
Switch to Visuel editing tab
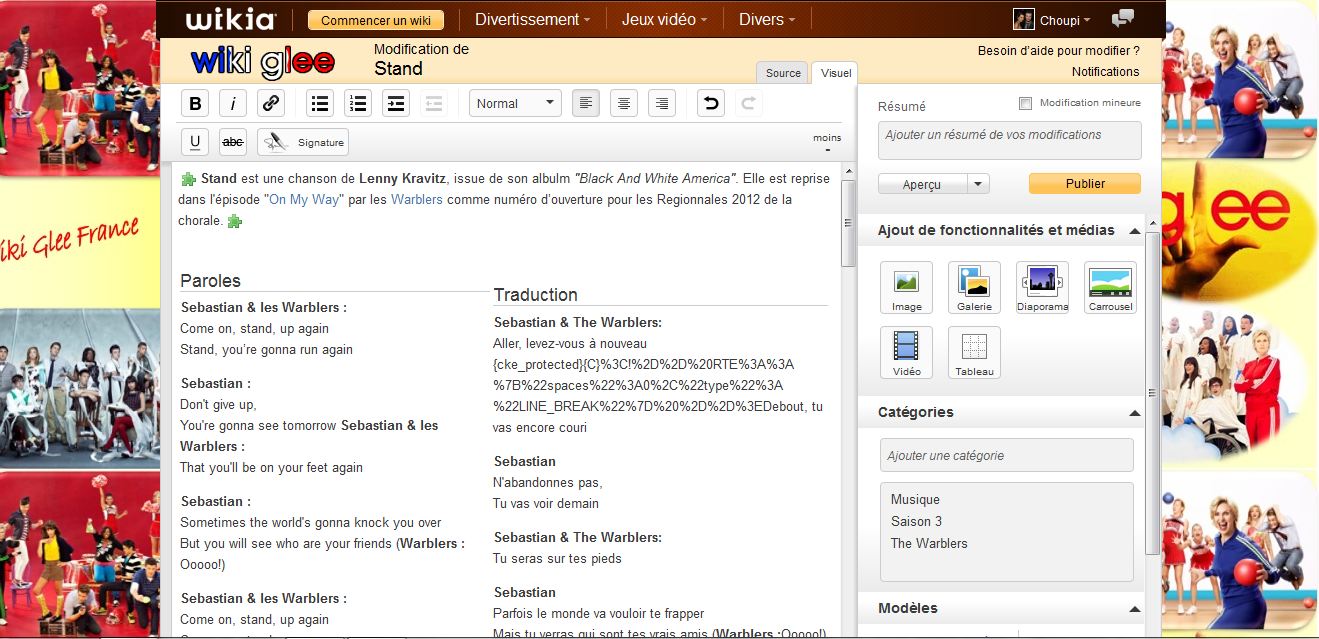tap(835, 72)
